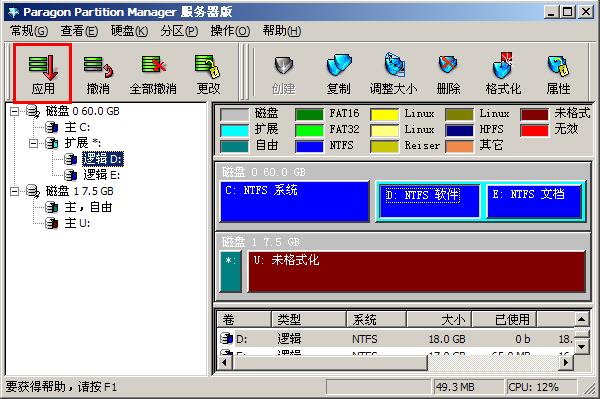This screenshot has width=600, height=399.
Task: Select 主，自由 in the disk tree
Action: coord(88,207)
